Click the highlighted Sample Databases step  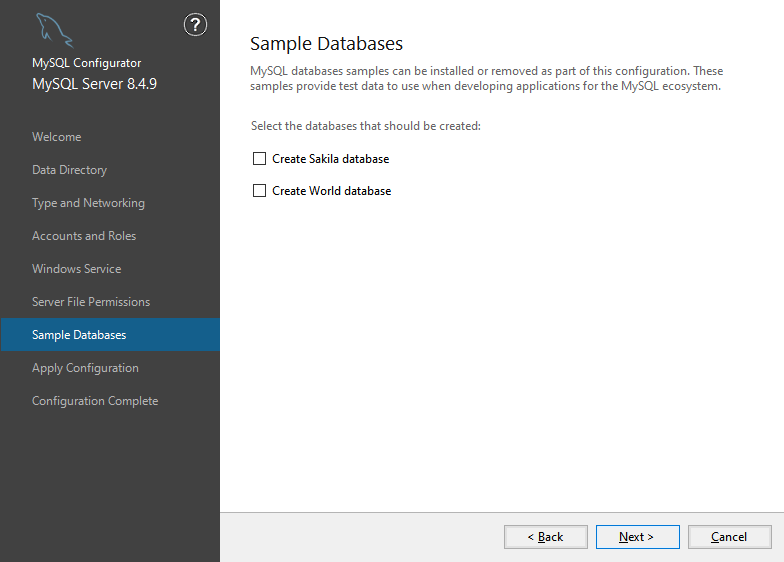pyautogui.click(x=79, y=335)
